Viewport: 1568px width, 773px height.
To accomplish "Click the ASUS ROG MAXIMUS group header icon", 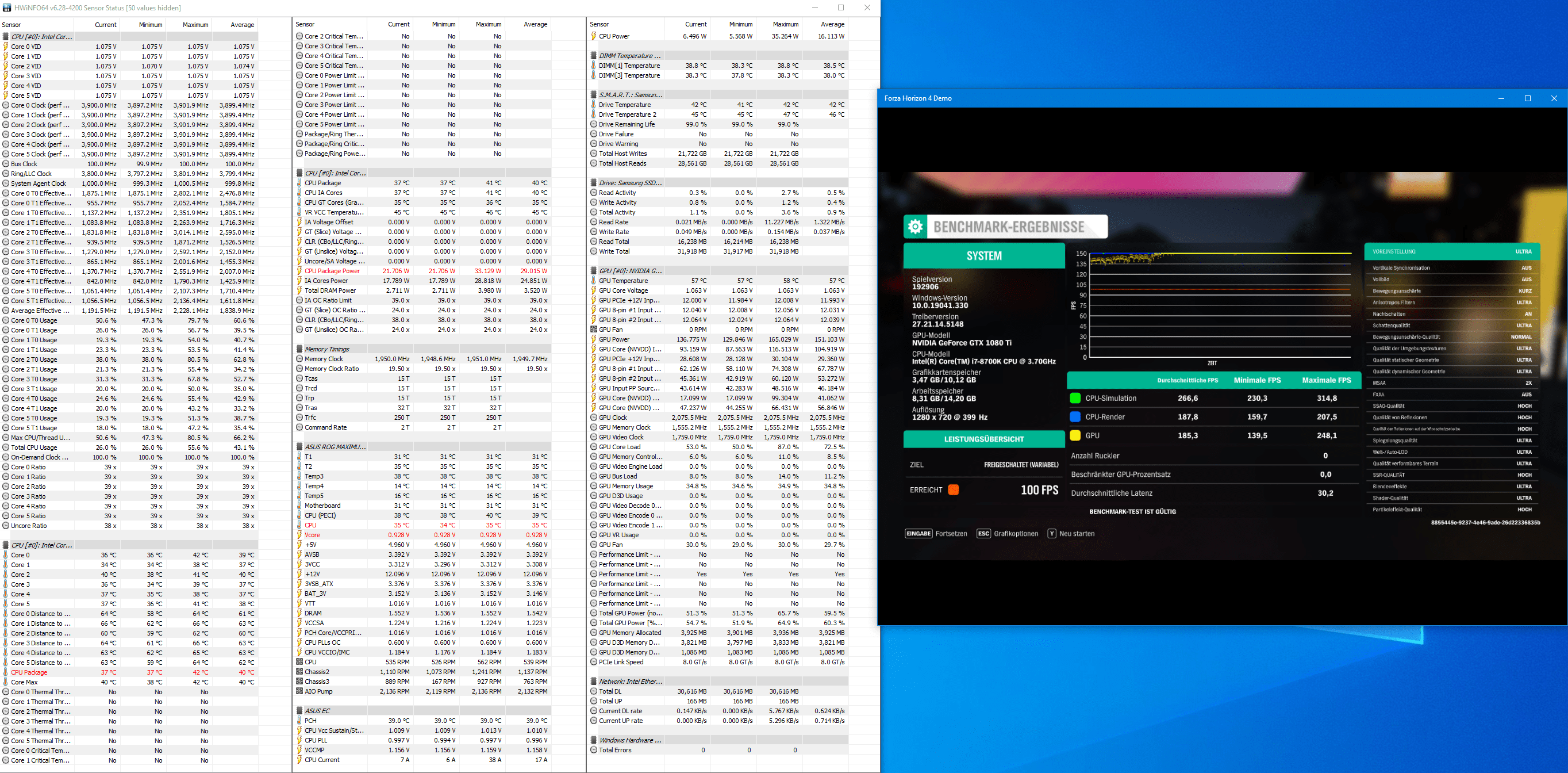I will 299,446.
